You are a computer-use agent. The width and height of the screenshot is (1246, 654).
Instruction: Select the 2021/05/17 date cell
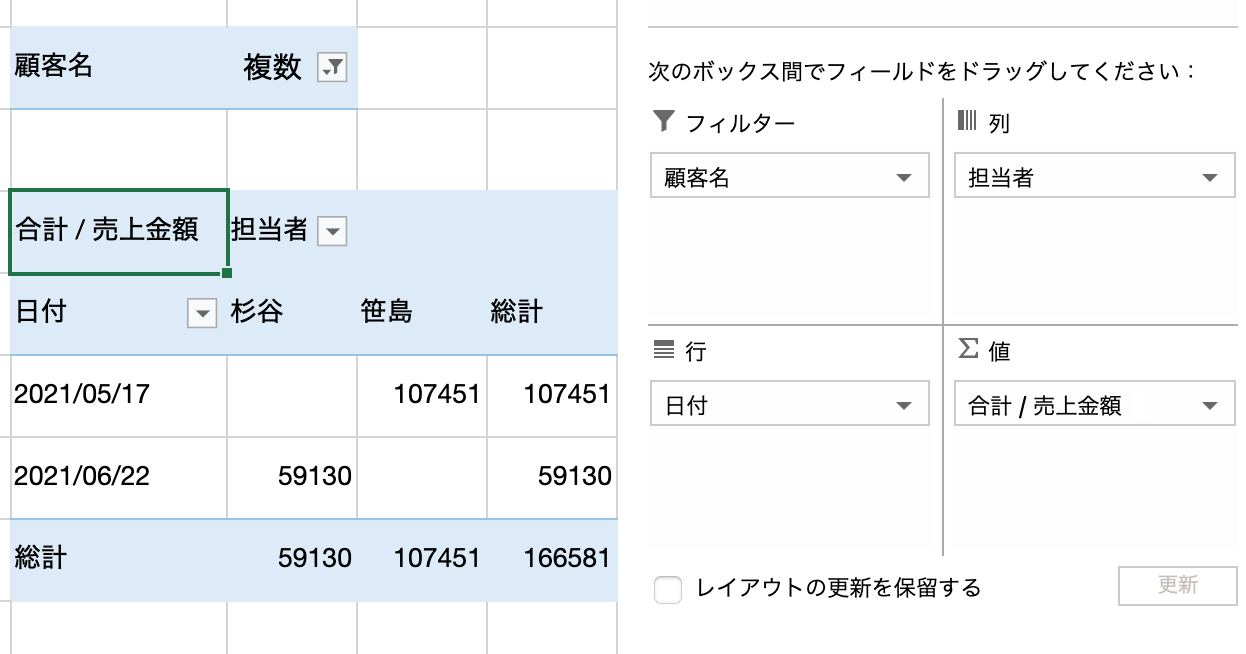[x=118, y=394]
